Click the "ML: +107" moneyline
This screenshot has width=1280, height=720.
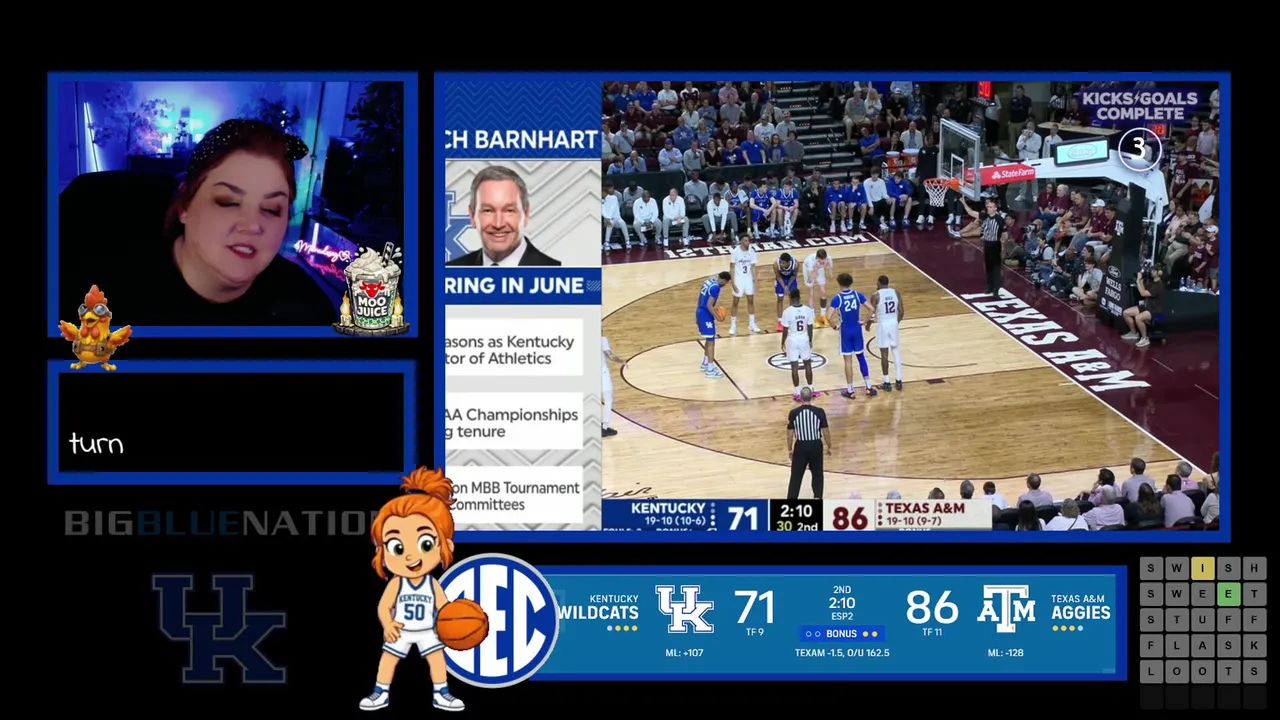(x=684, y=653)
